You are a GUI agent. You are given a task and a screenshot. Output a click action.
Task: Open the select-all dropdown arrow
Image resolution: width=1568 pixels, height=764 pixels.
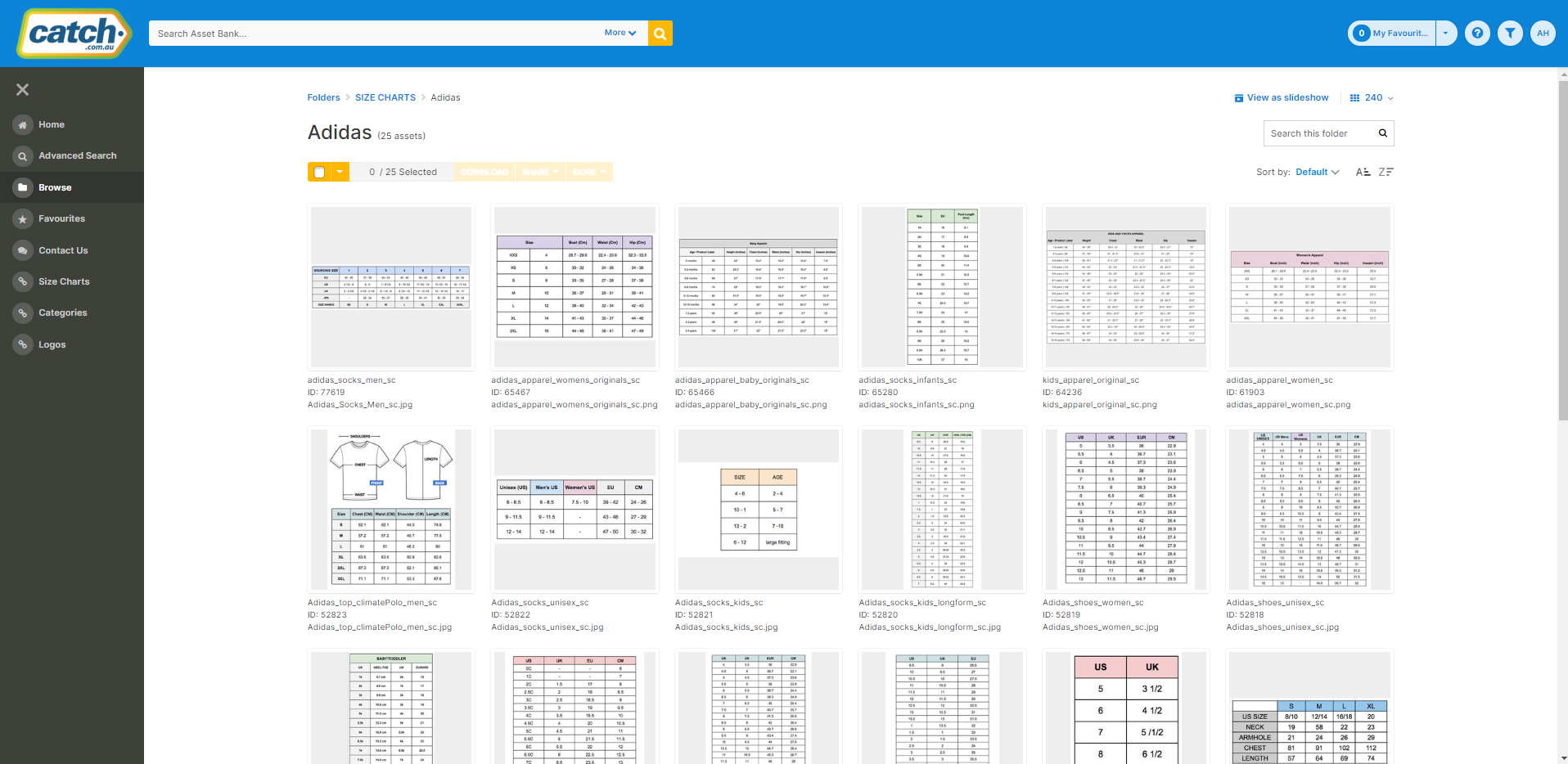(340, 172)
